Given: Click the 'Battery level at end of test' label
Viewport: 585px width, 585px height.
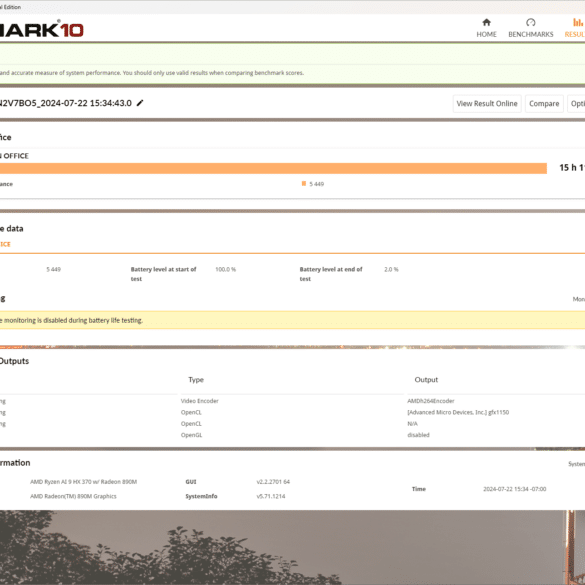Looking at the screenshot, I should (x=331, y=274).
